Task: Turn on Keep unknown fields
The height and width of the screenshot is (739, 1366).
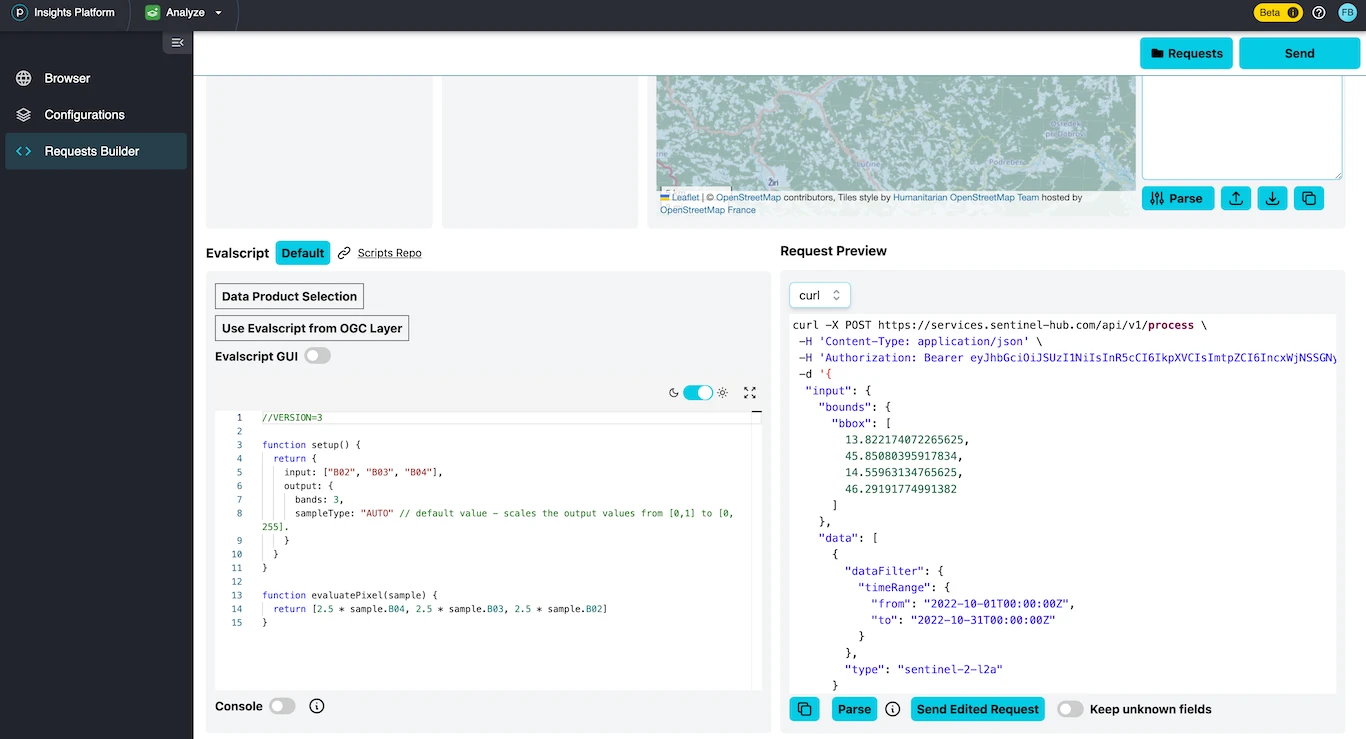Action: point(1070,709)
